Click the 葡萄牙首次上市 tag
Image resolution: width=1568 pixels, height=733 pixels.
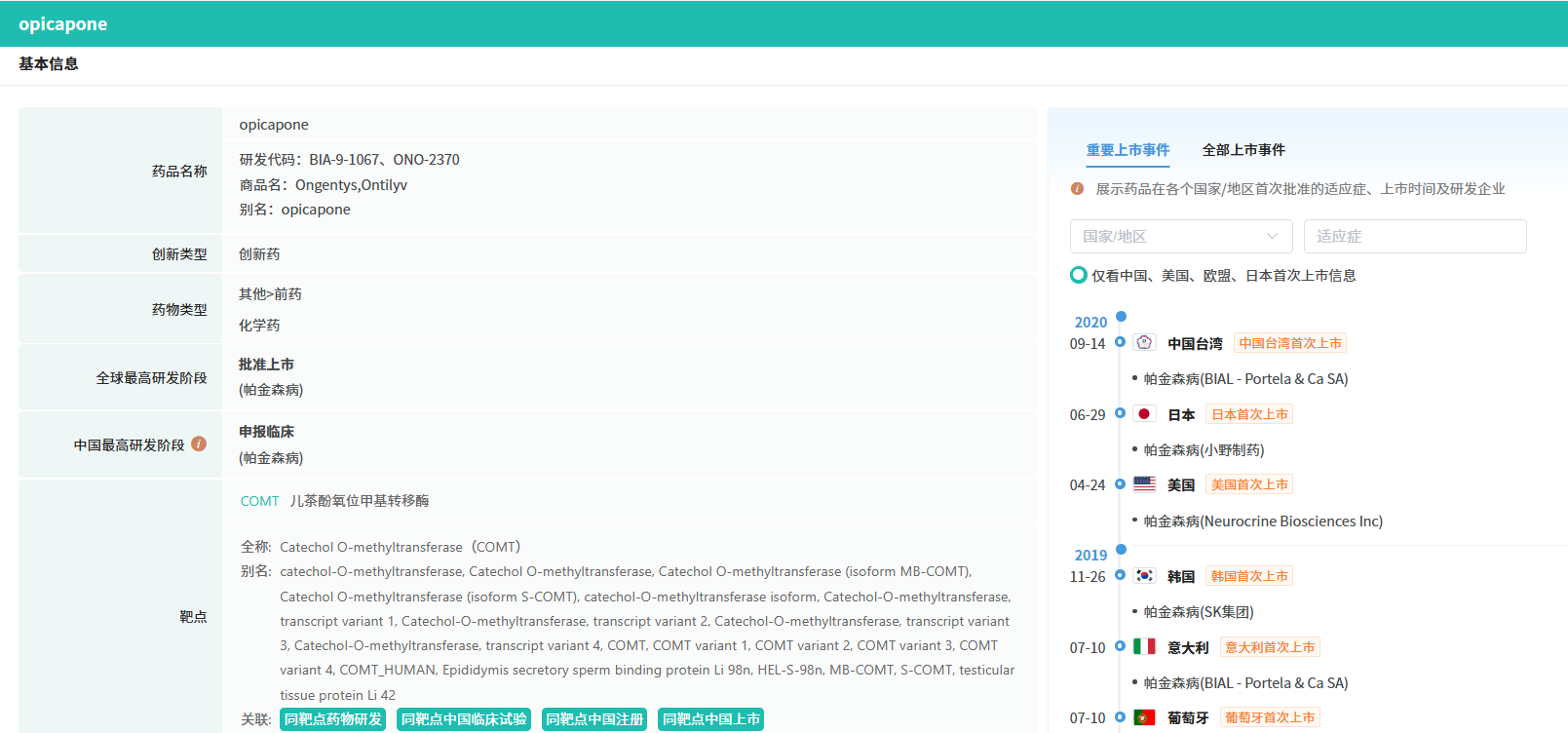tap(1270, 717)
